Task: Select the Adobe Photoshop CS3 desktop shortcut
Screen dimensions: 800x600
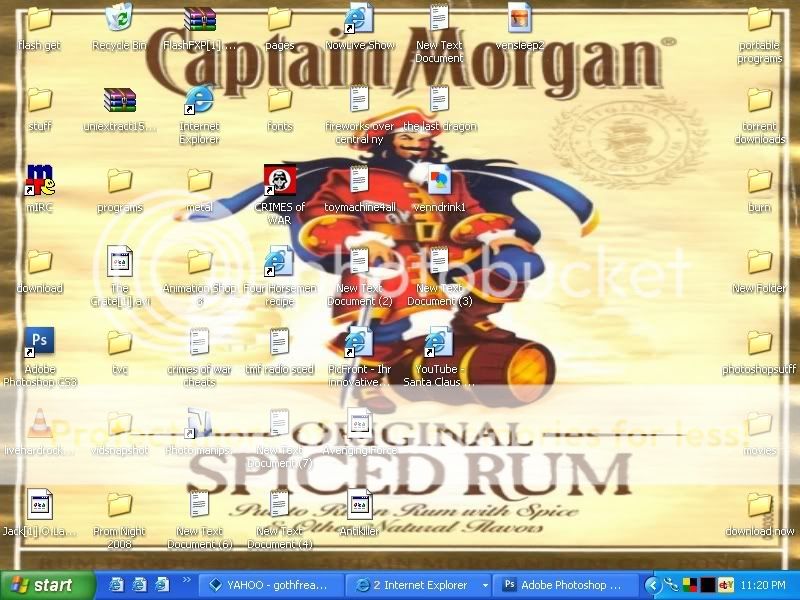Action: [39, 343]
